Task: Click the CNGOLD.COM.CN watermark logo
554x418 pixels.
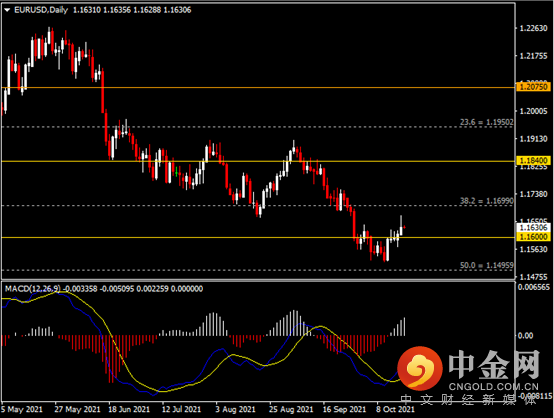Action: click(468, 373)
